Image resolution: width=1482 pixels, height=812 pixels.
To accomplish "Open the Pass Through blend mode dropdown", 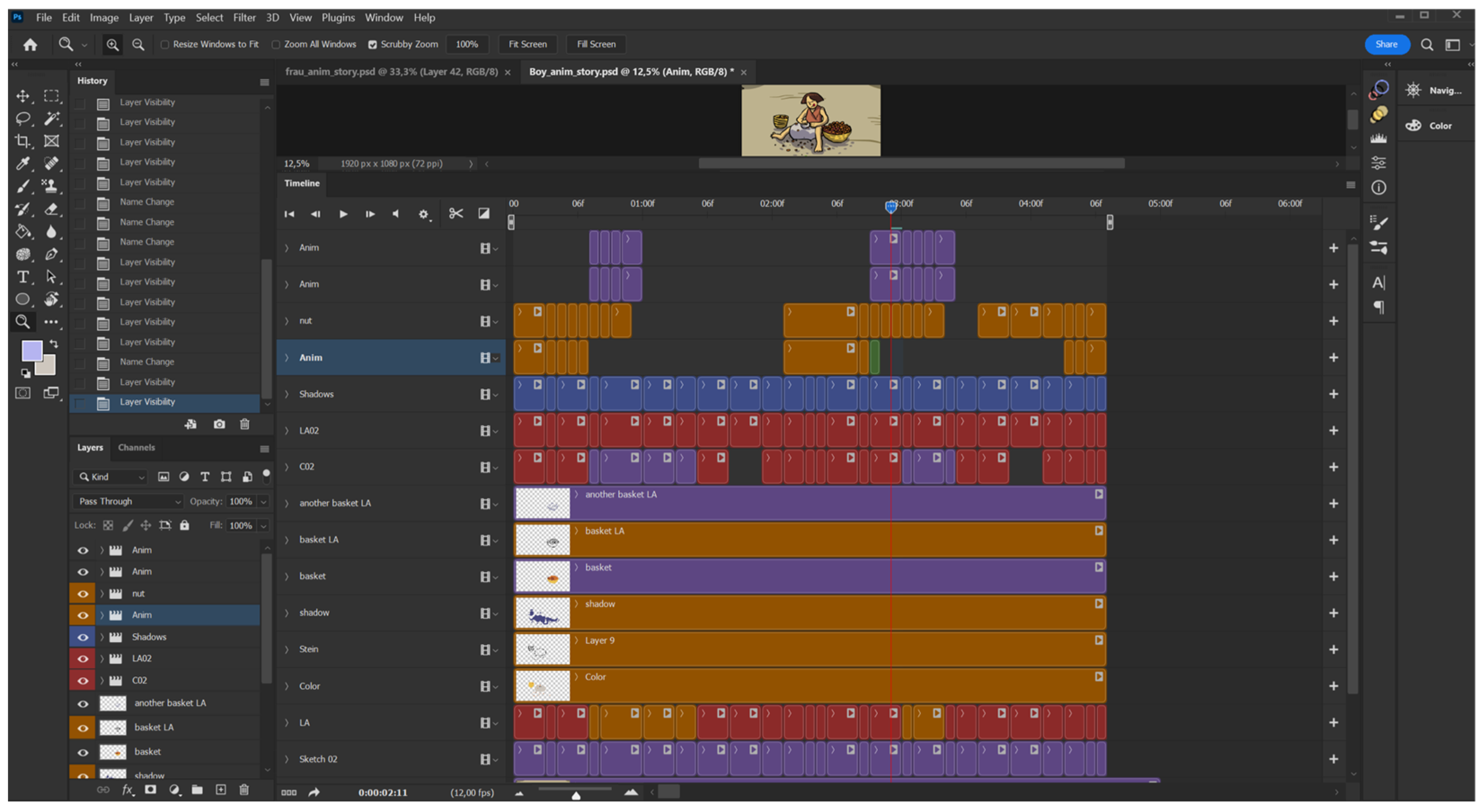I will click(x=128, y=502).
